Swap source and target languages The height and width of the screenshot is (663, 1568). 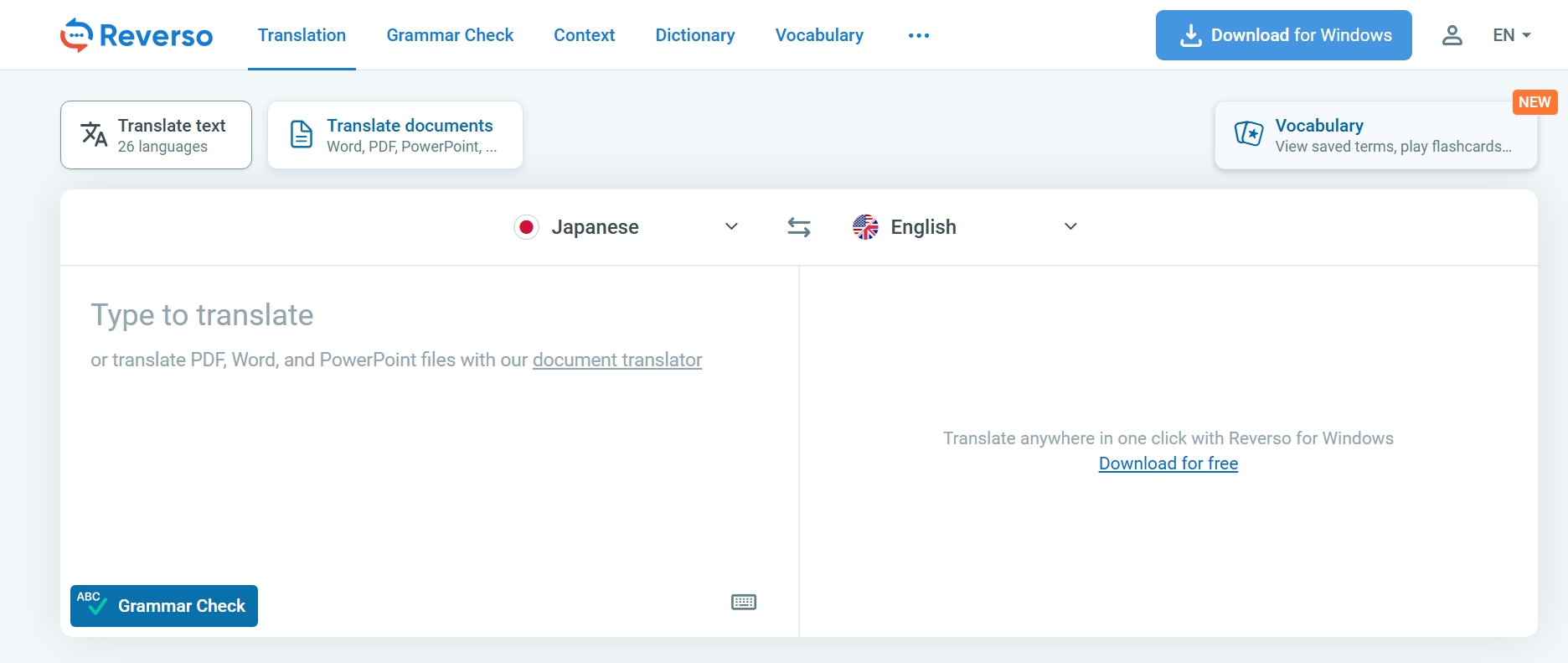coord(798,227)
